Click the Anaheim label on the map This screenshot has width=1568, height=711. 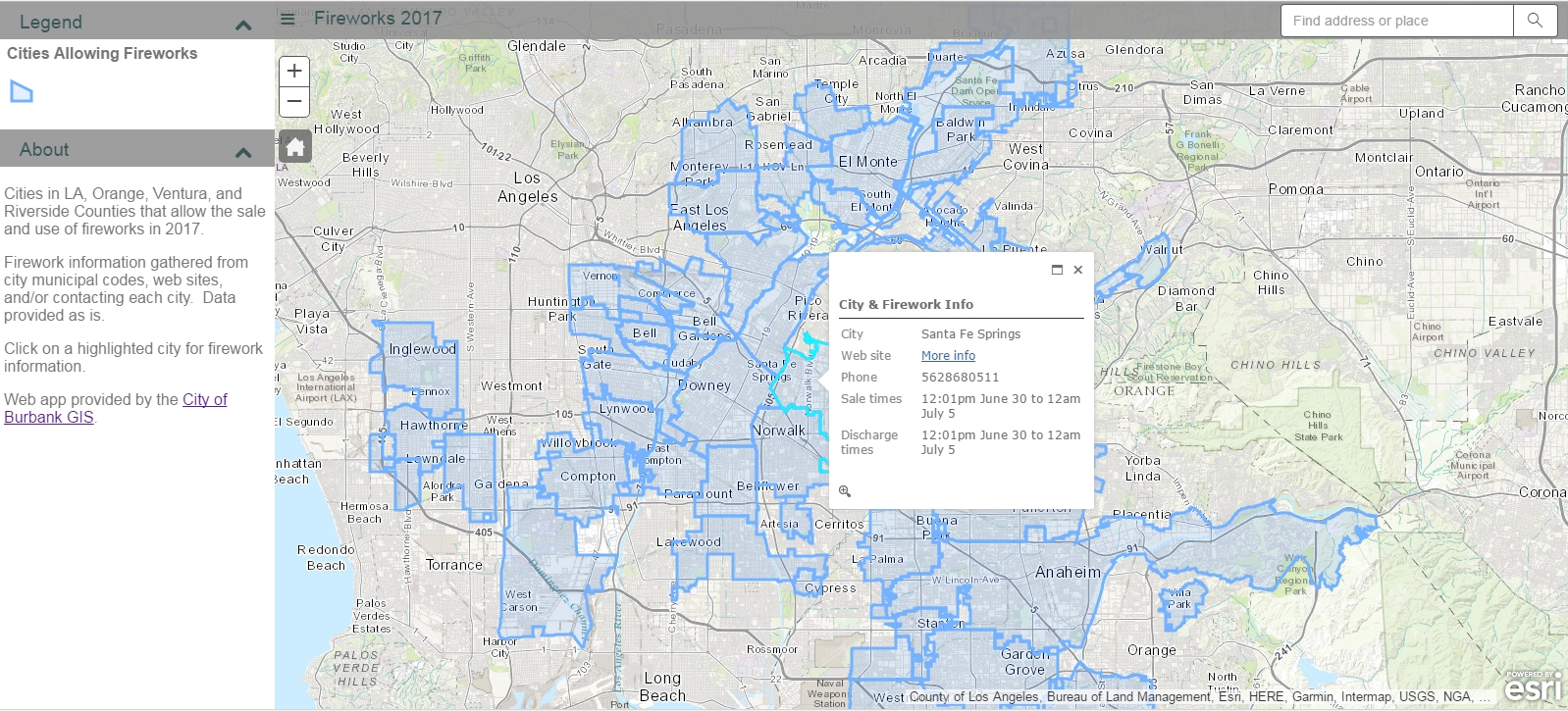(x=1068, y=572)
